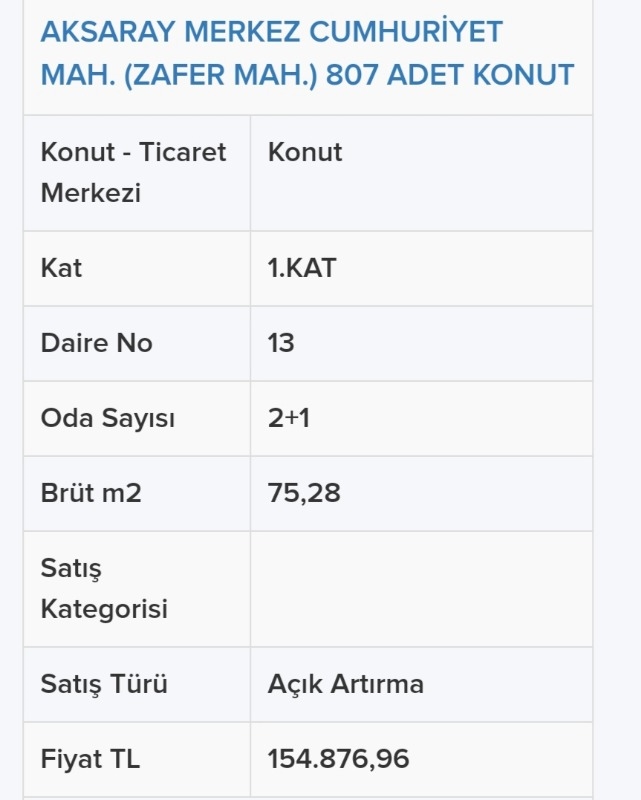The width and height of the screenshot is (641, 800).
Task: Select the Açık Artırma sale type value
Action: tap(346, 685)
